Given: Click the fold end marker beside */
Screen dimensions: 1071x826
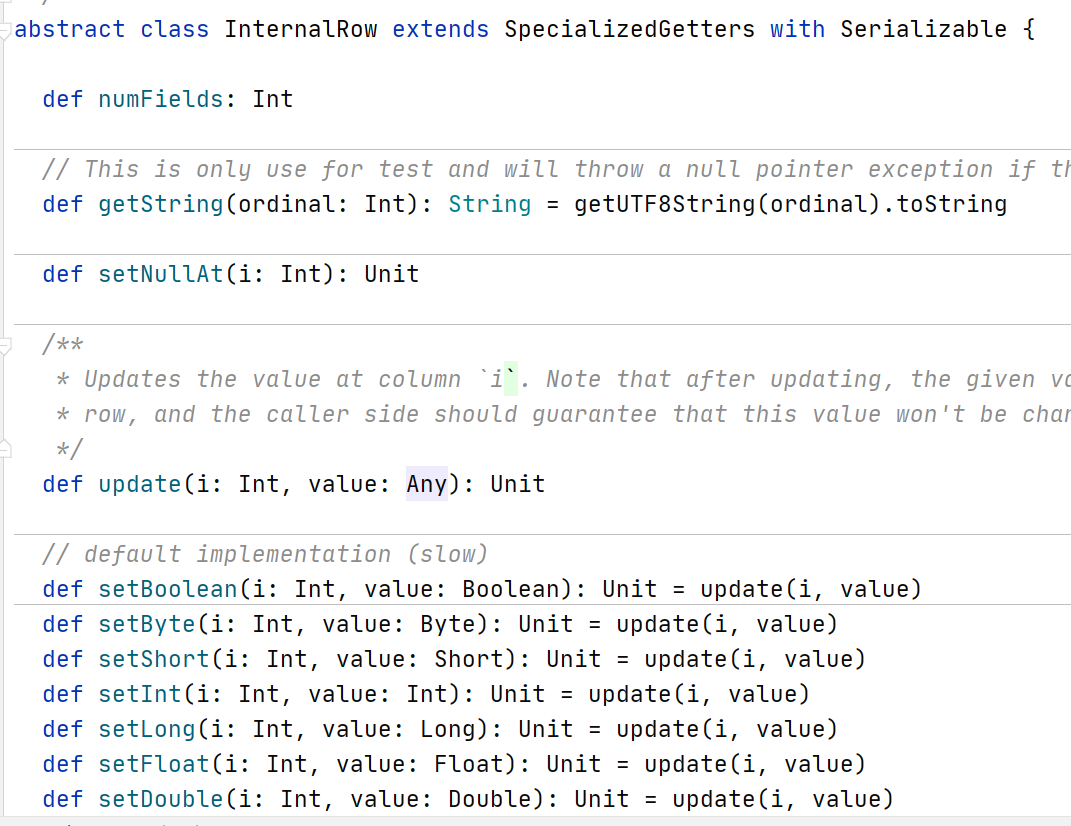Looking at the screenshot, I should click(x=6, y=450).
